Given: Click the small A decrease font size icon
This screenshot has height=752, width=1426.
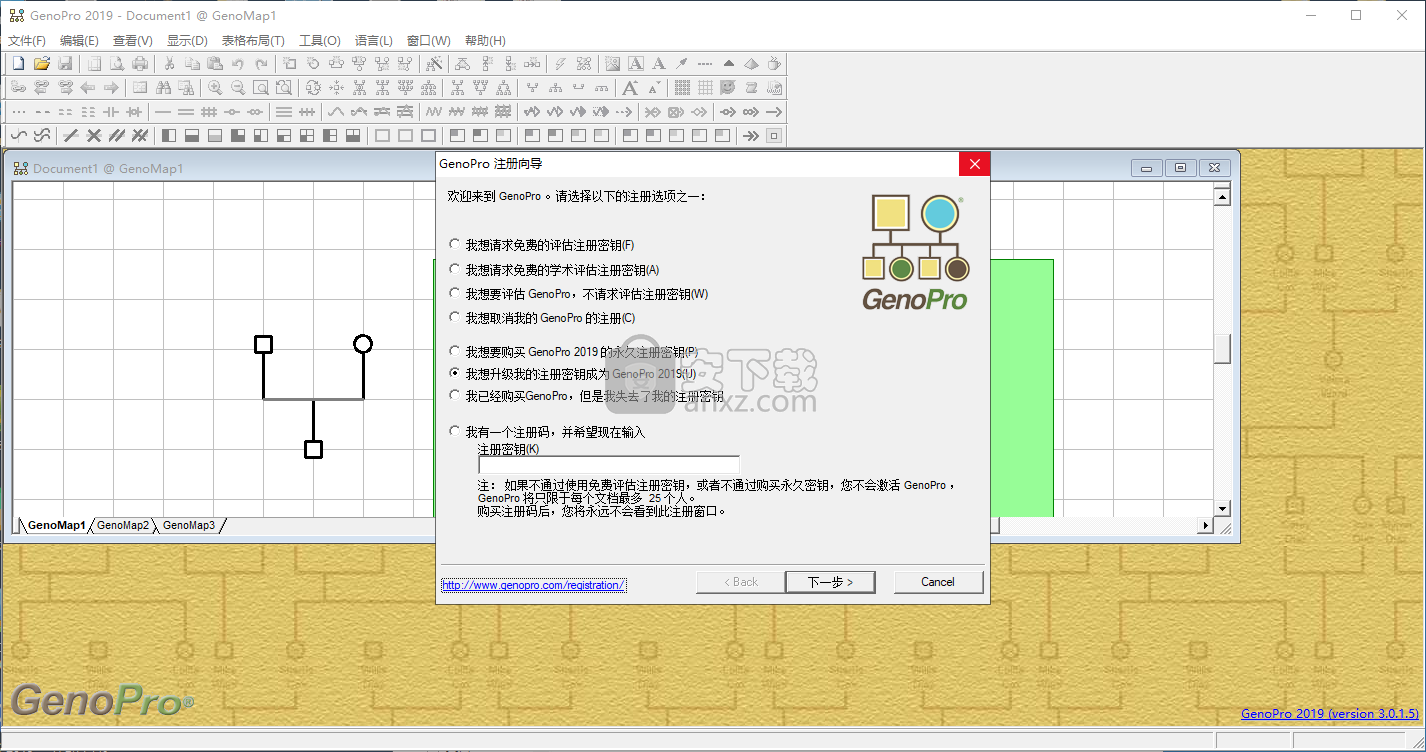Looking at the screenshot, I should pyautogui.click(x=654, y=88).
